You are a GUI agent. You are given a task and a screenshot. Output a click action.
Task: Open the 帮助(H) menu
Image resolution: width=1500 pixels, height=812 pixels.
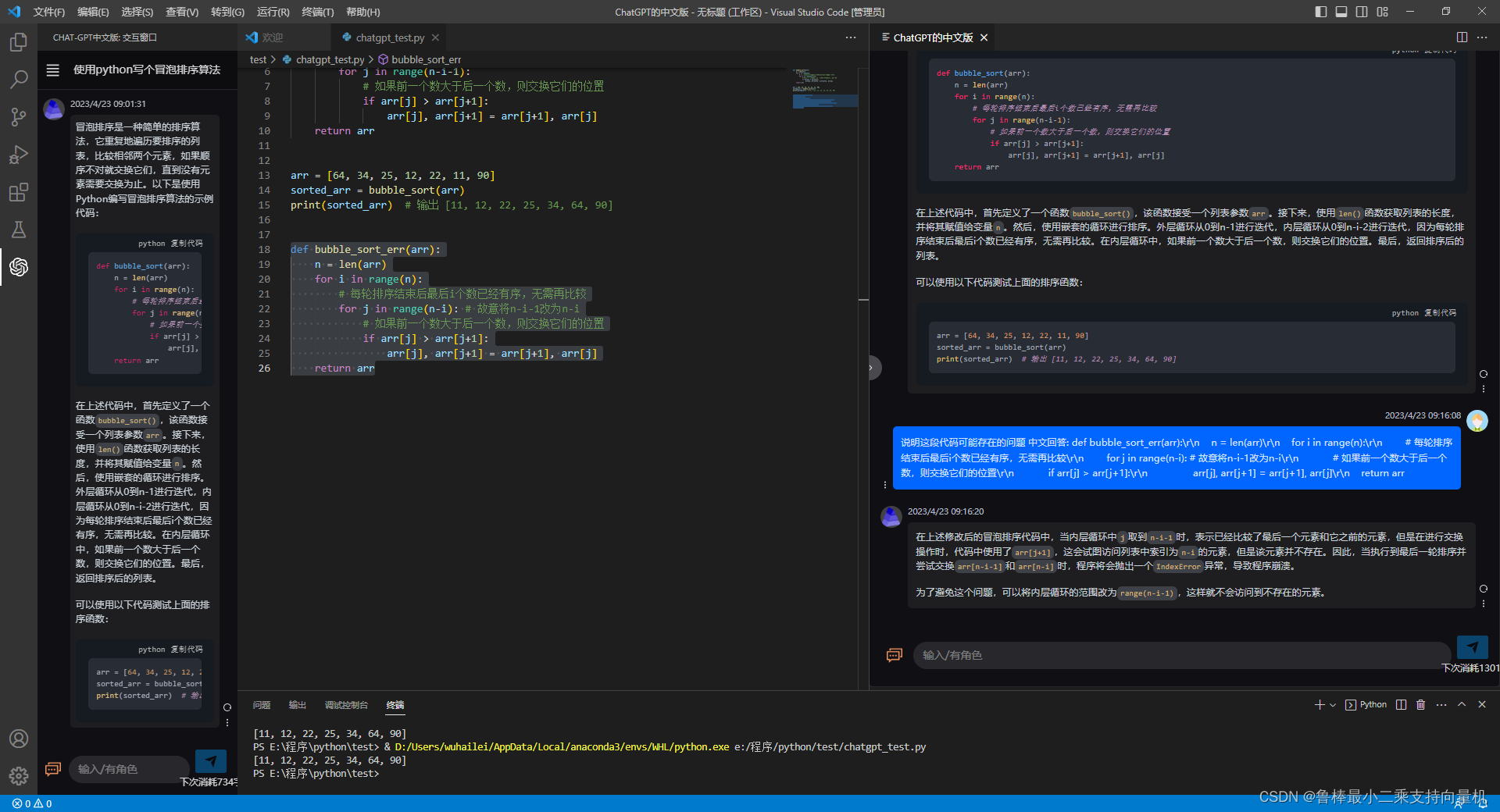point(363,12)
